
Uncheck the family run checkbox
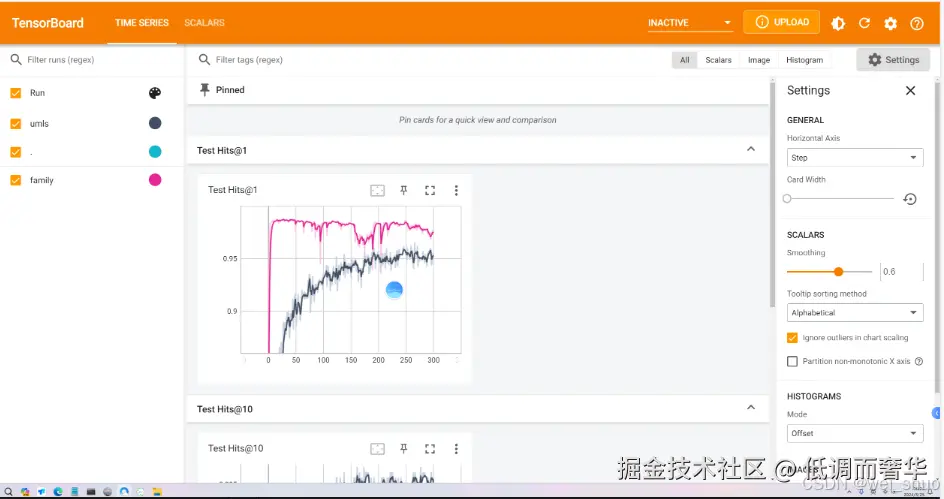pyautogui.click(x=16, y=180)
